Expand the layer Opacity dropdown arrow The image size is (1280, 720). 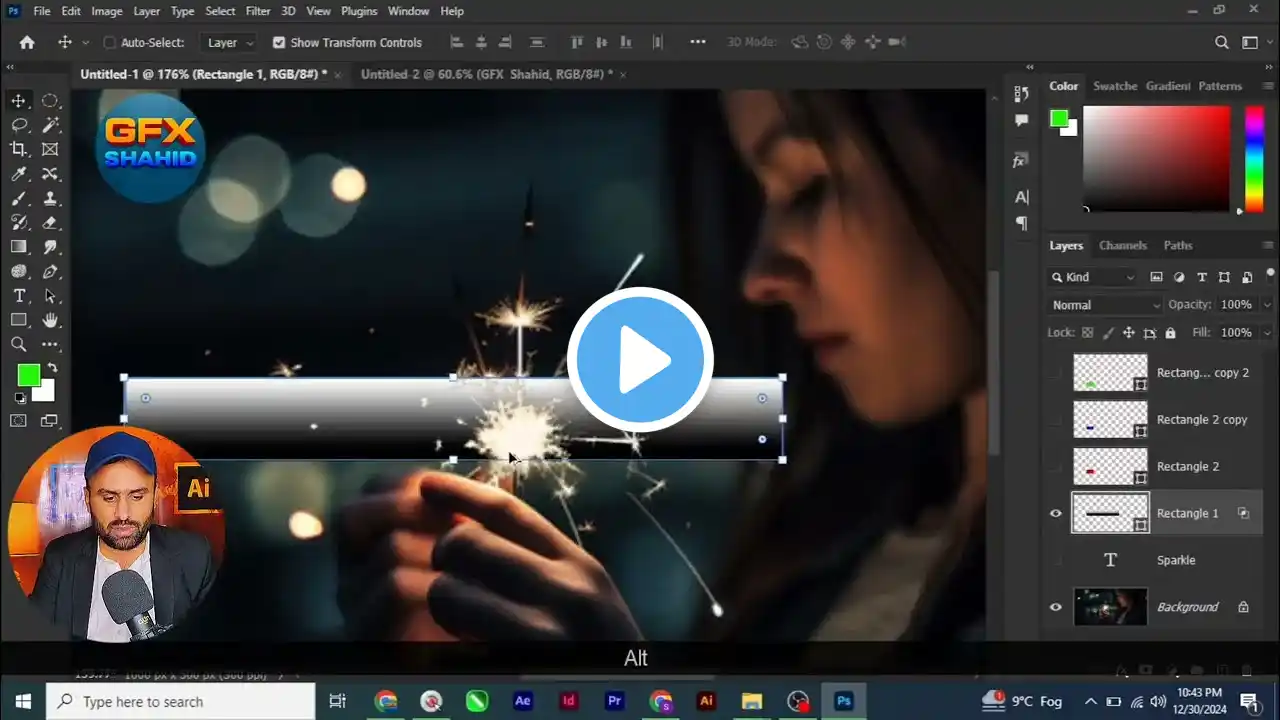coord(1267,305)
